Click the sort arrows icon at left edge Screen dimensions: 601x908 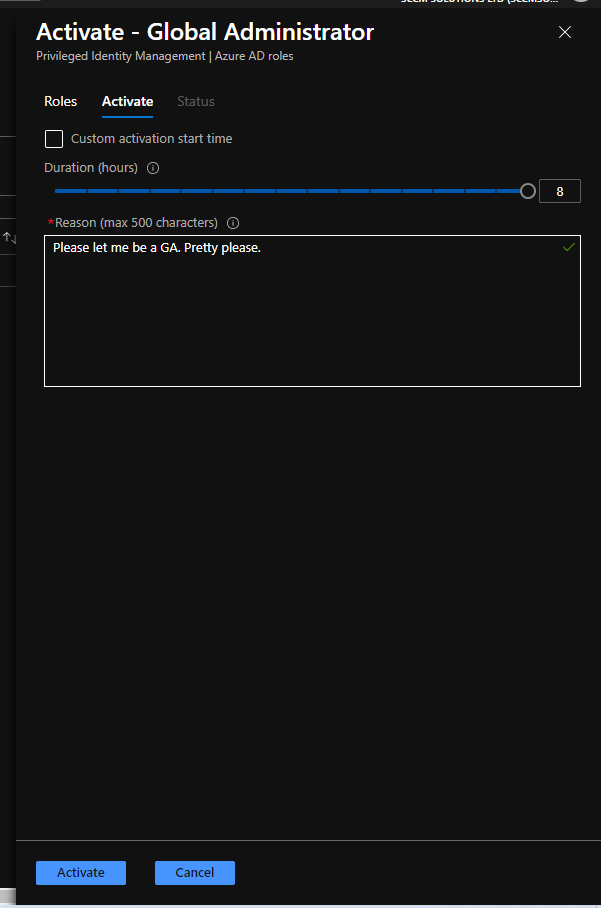coord(8,237)
